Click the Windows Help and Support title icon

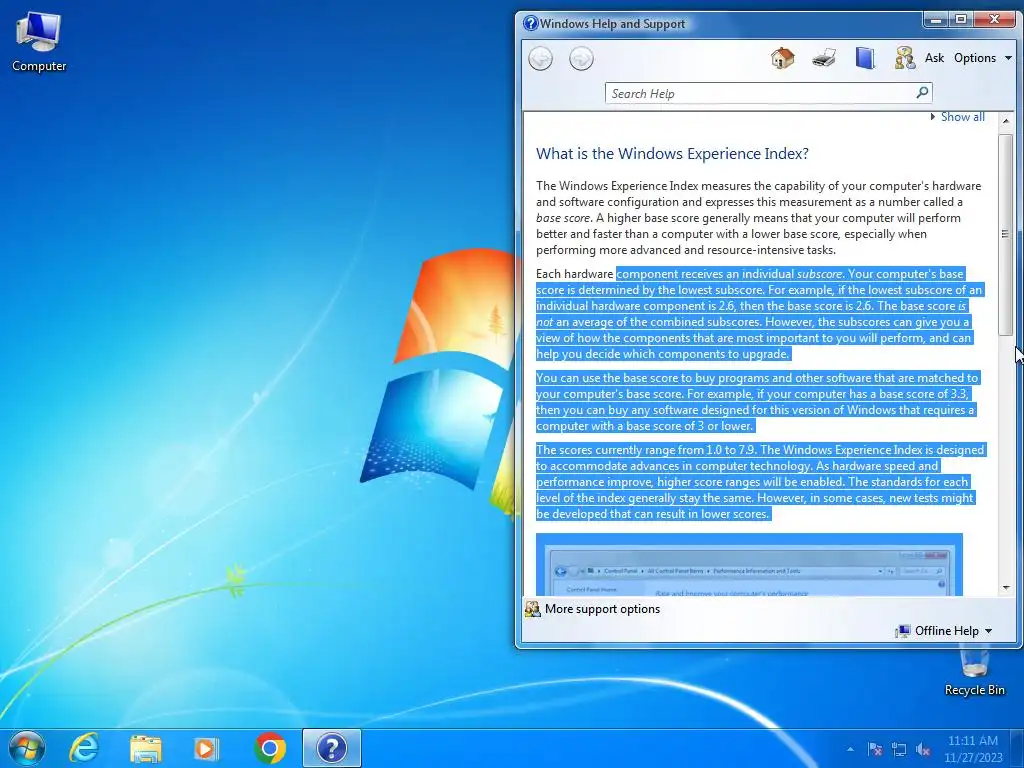point(530,24)
